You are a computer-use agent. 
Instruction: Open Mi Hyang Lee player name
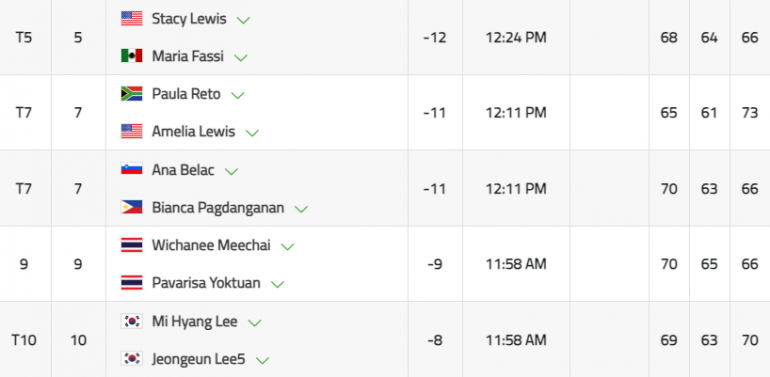tap(195, 322)
